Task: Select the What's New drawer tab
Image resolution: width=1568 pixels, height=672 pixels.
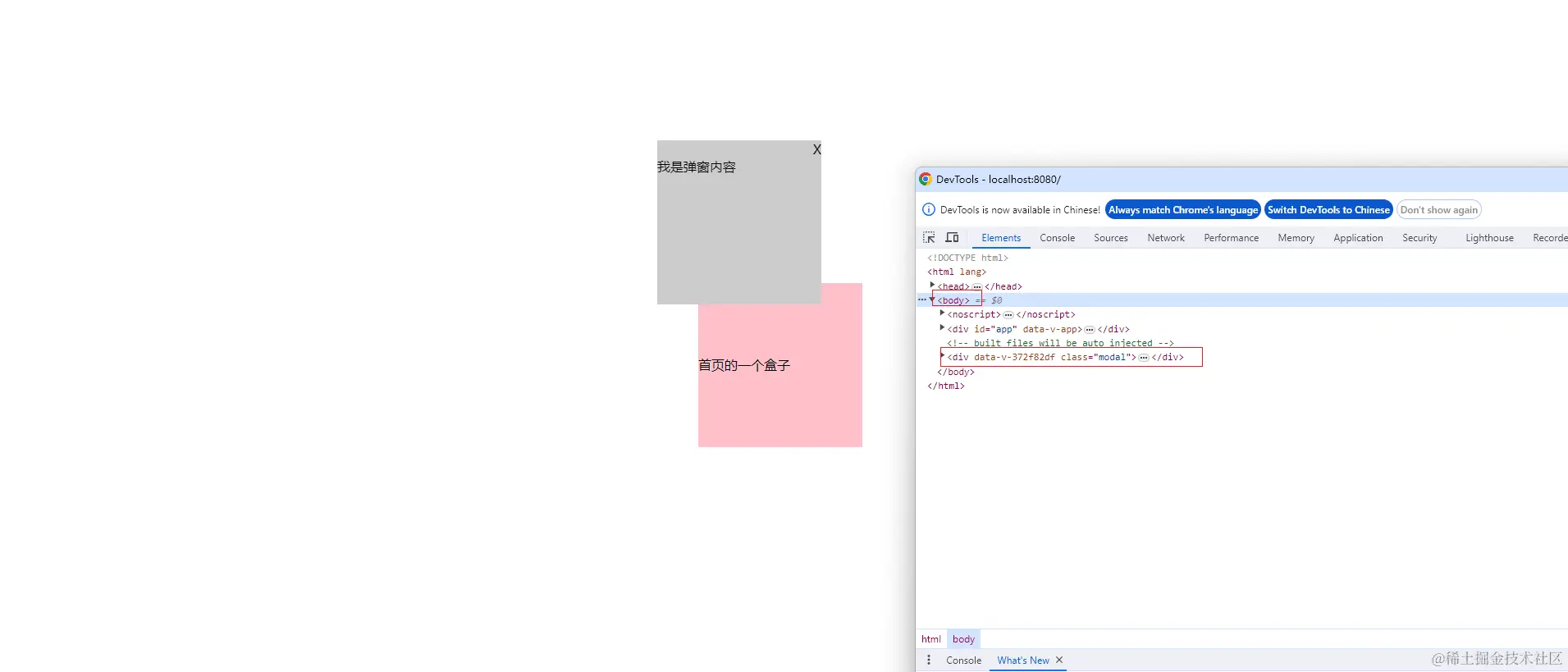Action: click(x=1022, y=660)
